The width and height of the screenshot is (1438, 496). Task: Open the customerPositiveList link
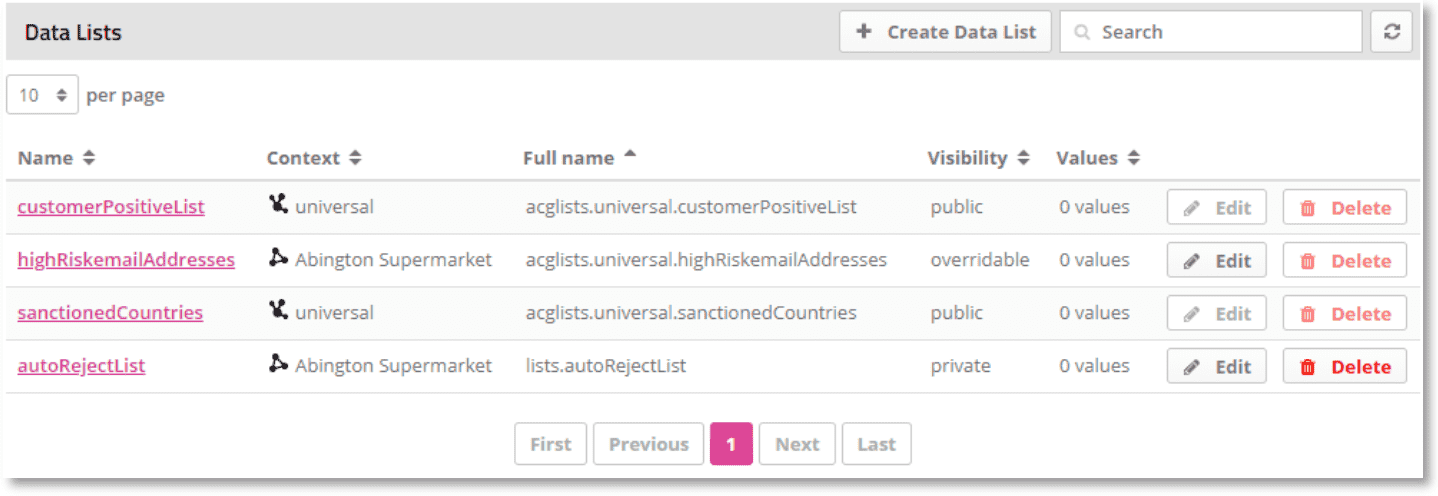point(111,207)
